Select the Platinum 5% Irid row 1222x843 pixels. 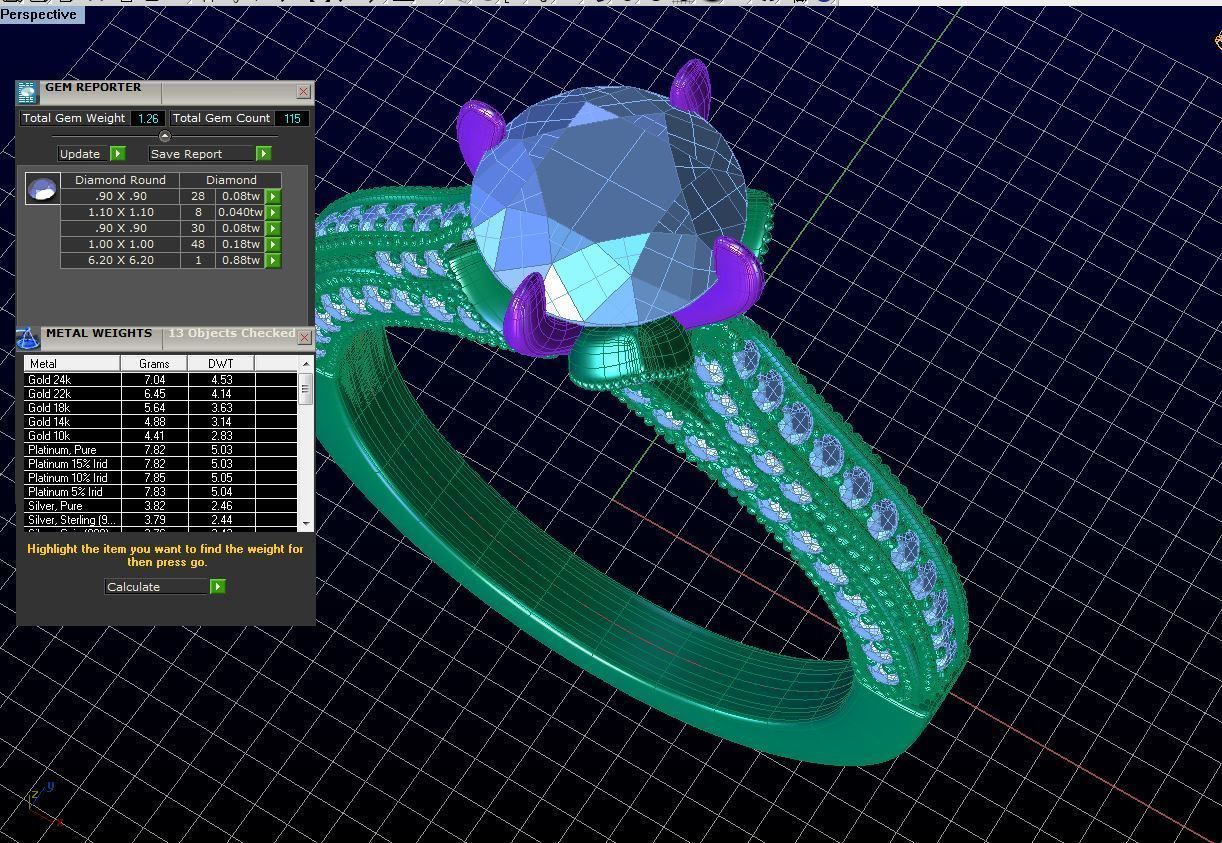point(160,492)
